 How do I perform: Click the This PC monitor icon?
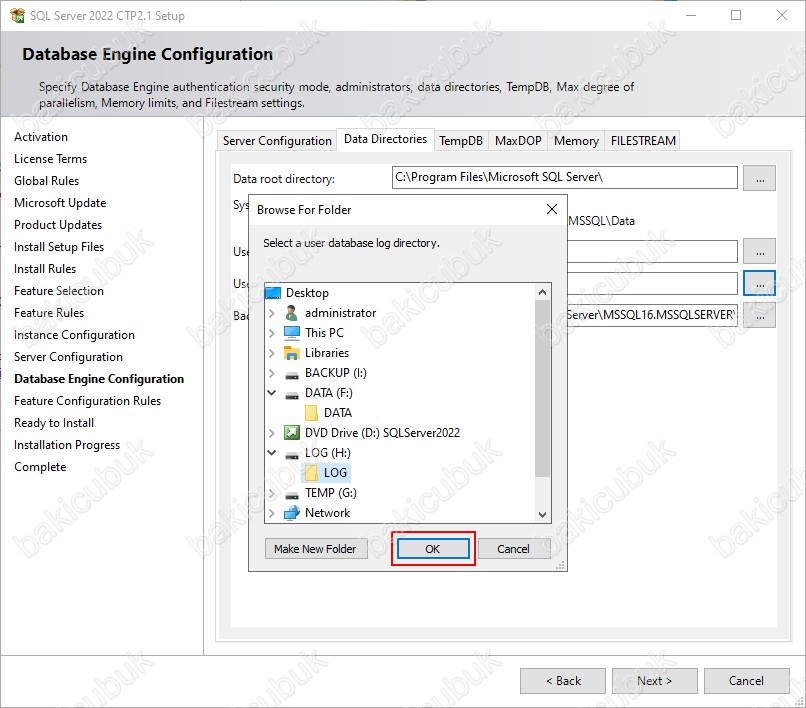pyautogui.click(x=291, y=333)
